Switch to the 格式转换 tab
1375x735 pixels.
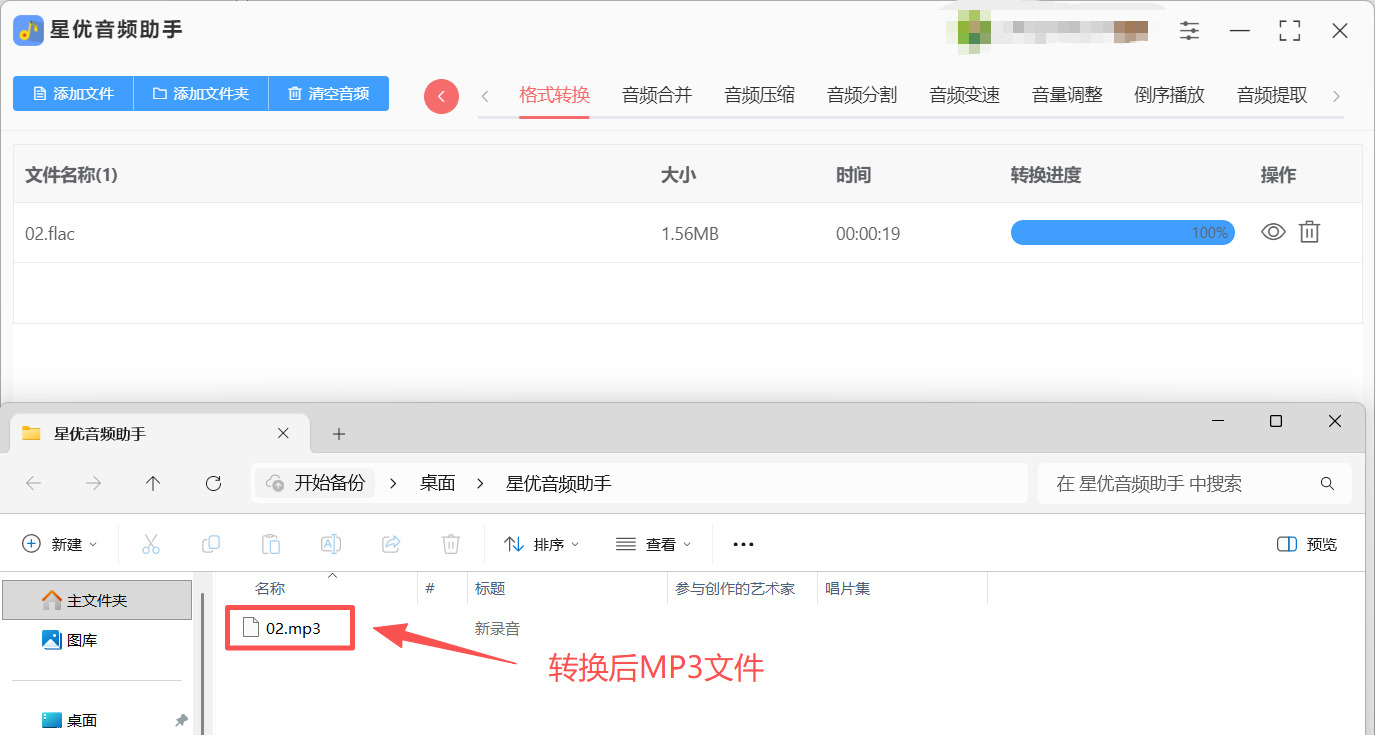tap(554, 95)
